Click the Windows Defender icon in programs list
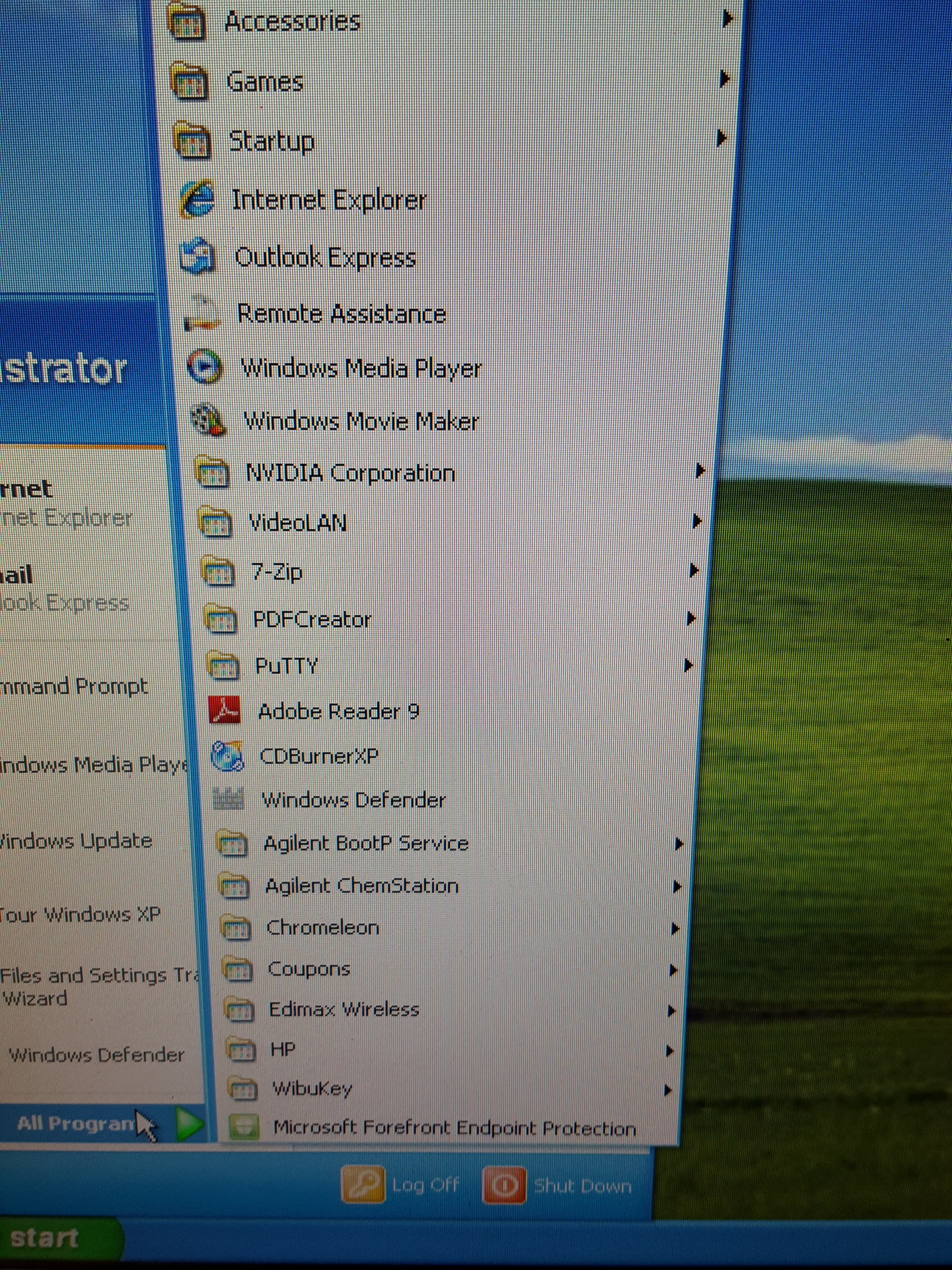 point(228,799)
